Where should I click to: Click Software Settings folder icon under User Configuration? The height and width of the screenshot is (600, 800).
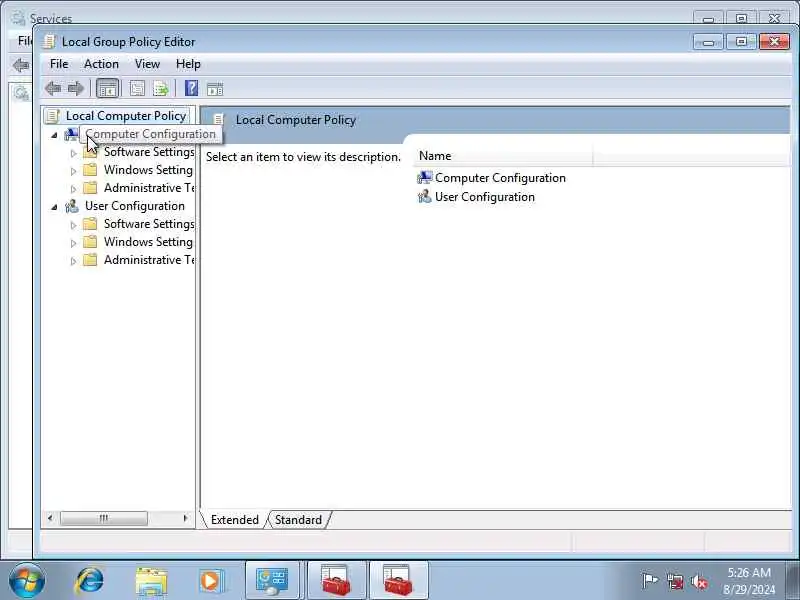pos(90,223)
